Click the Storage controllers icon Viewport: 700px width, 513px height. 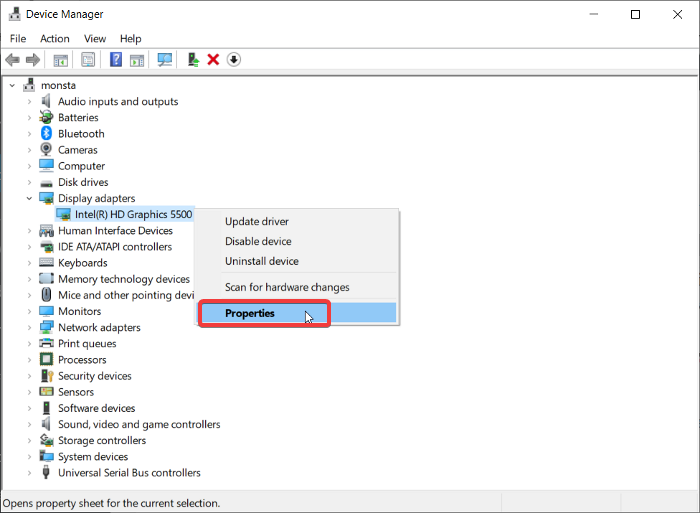point(46,440)
